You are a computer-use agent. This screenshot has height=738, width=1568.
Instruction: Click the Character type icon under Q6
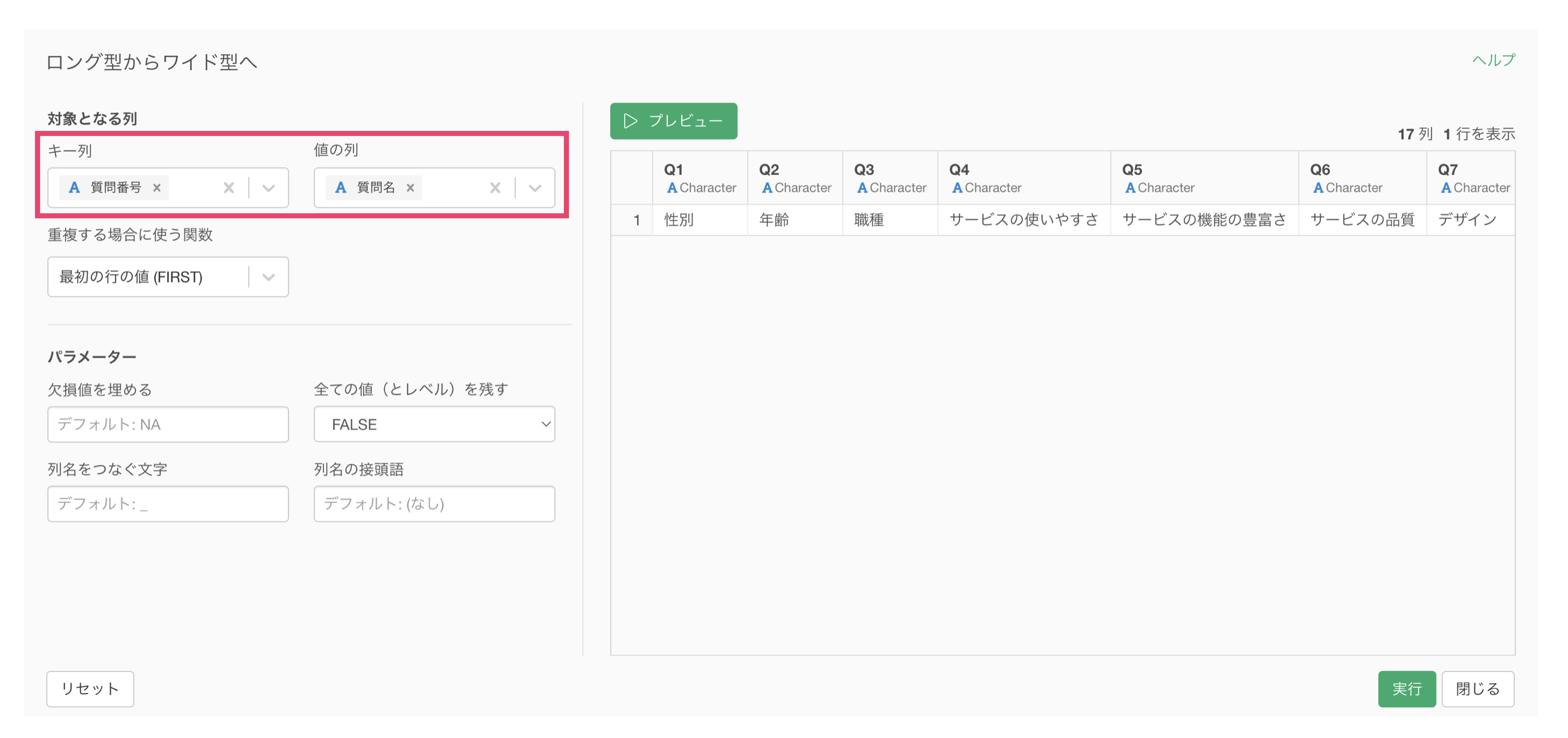click(x=1319, y=188)
